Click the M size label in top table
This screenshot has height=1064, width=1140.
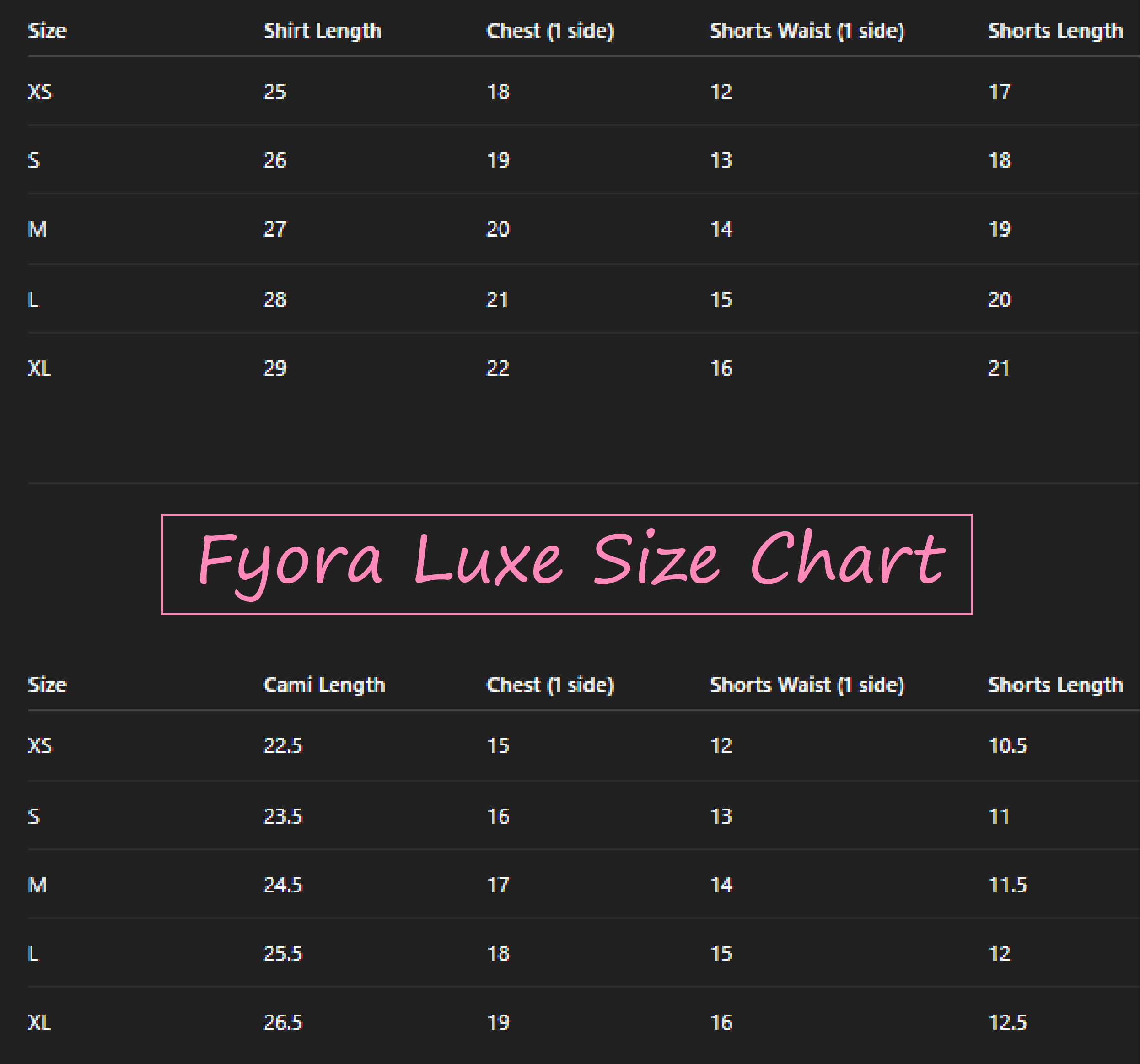click(37, 229)
